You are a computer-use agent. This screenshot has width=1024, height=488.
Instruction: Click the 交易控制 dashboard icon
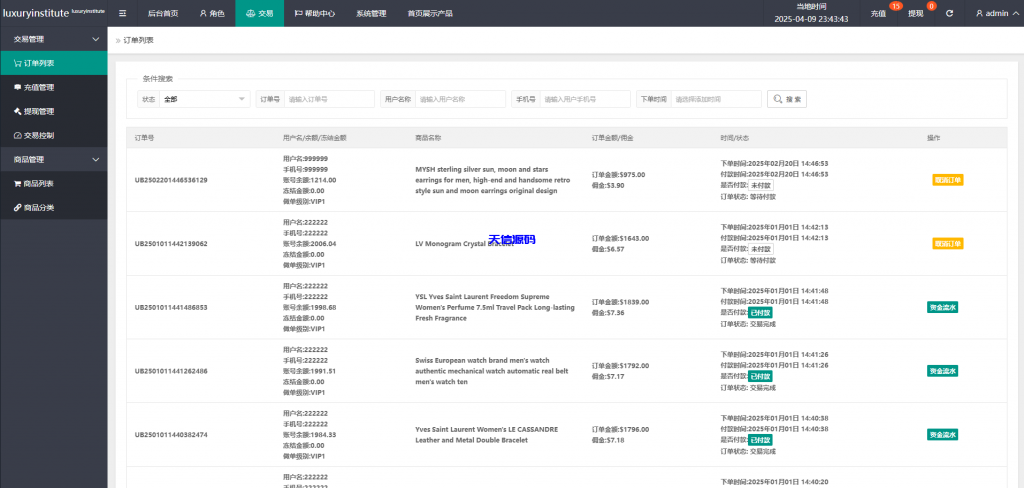coord(18,135)
